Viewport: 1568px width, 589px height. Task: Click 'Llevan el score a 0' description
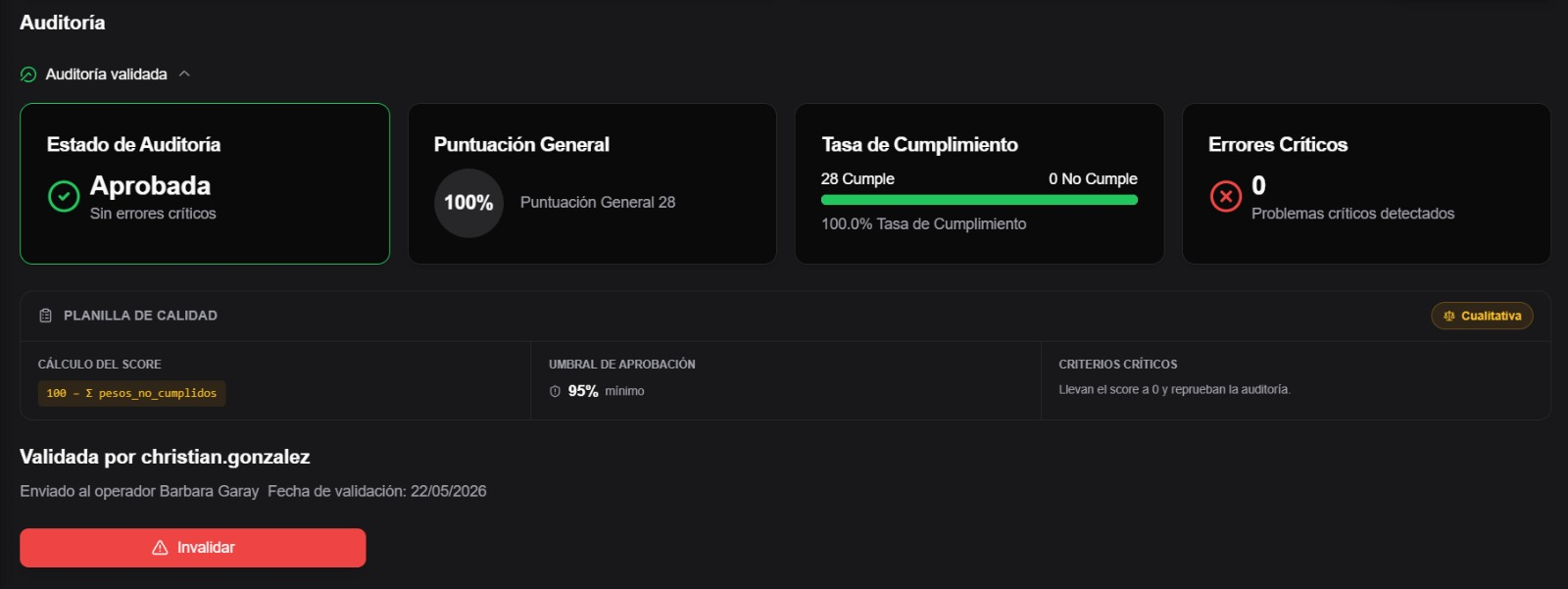tap(1174, 389)
